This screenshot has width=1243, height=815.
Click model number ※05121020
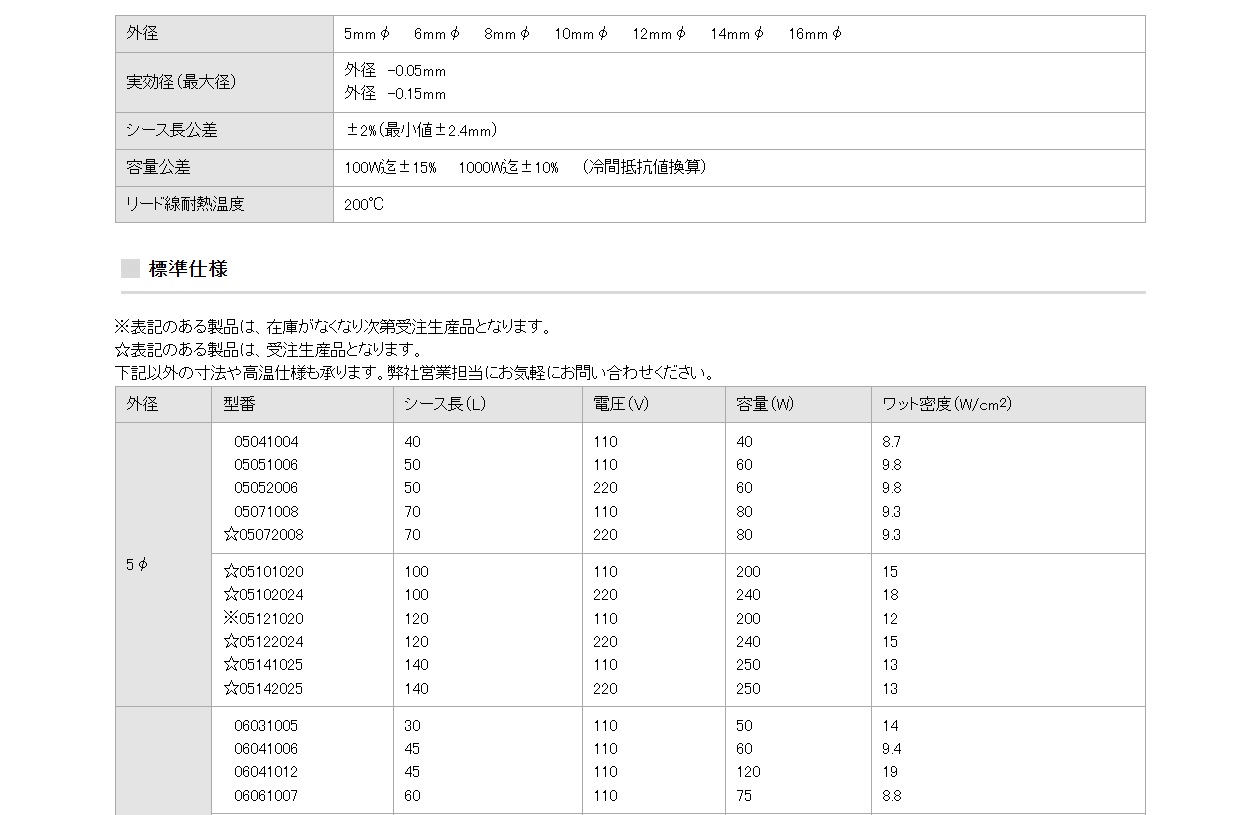pyautogui.click(x=263, y=618)
